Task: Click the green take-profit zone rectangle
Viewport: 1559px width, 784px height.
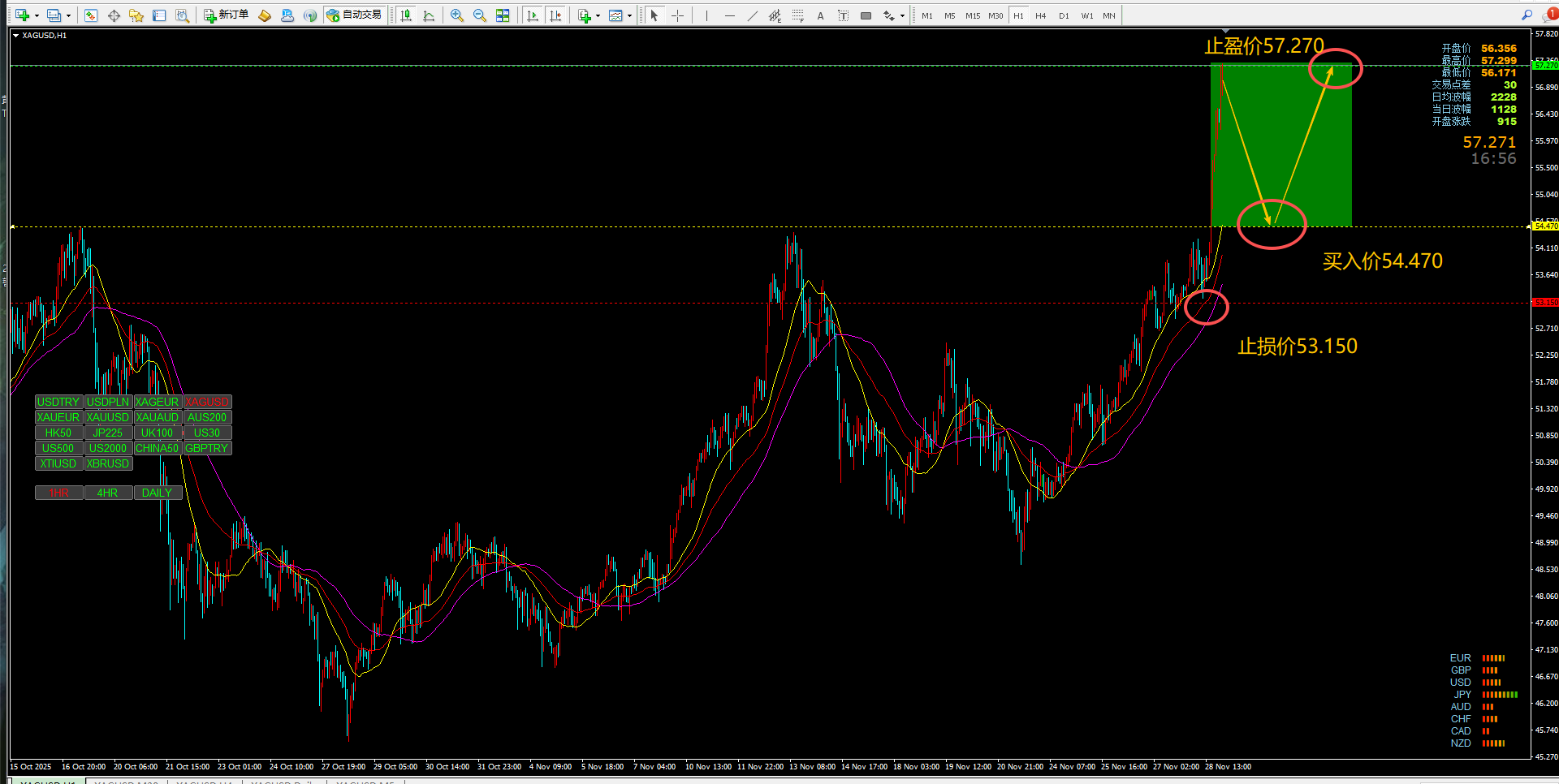Action: pos(1280,144)
